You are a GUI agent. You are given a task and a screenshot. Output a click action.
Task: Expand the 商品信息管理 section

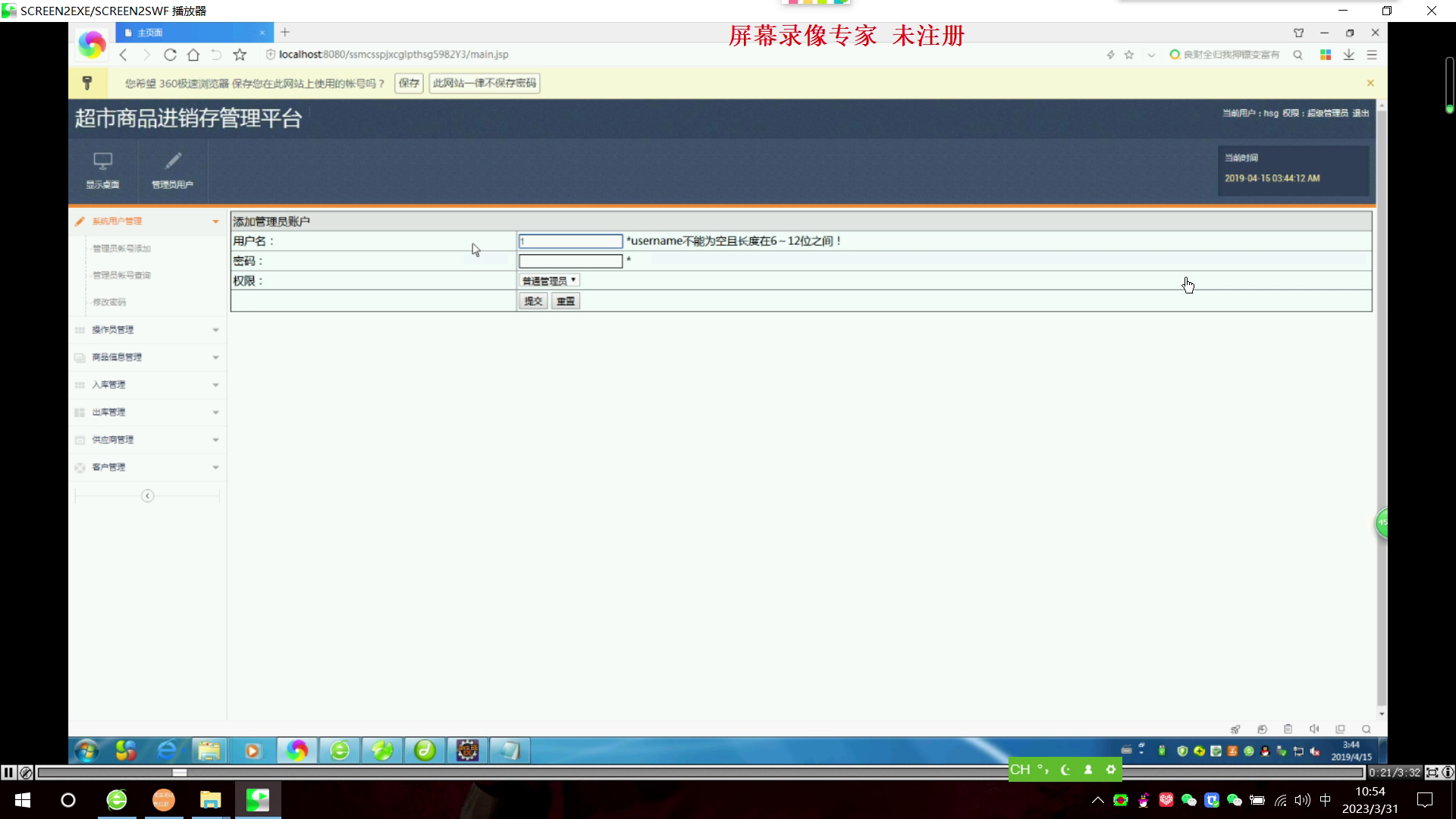tap(148, 357)
